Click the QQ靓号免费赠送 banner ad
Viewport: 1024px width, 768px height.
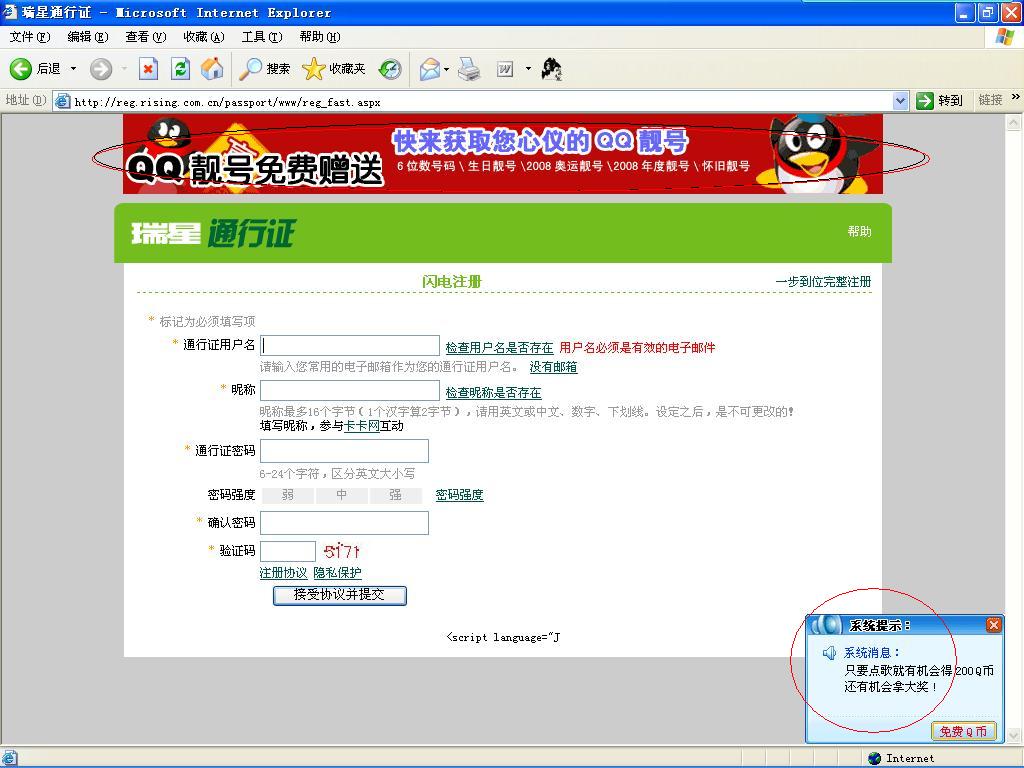pyautogui.click(x=502, y=154)
